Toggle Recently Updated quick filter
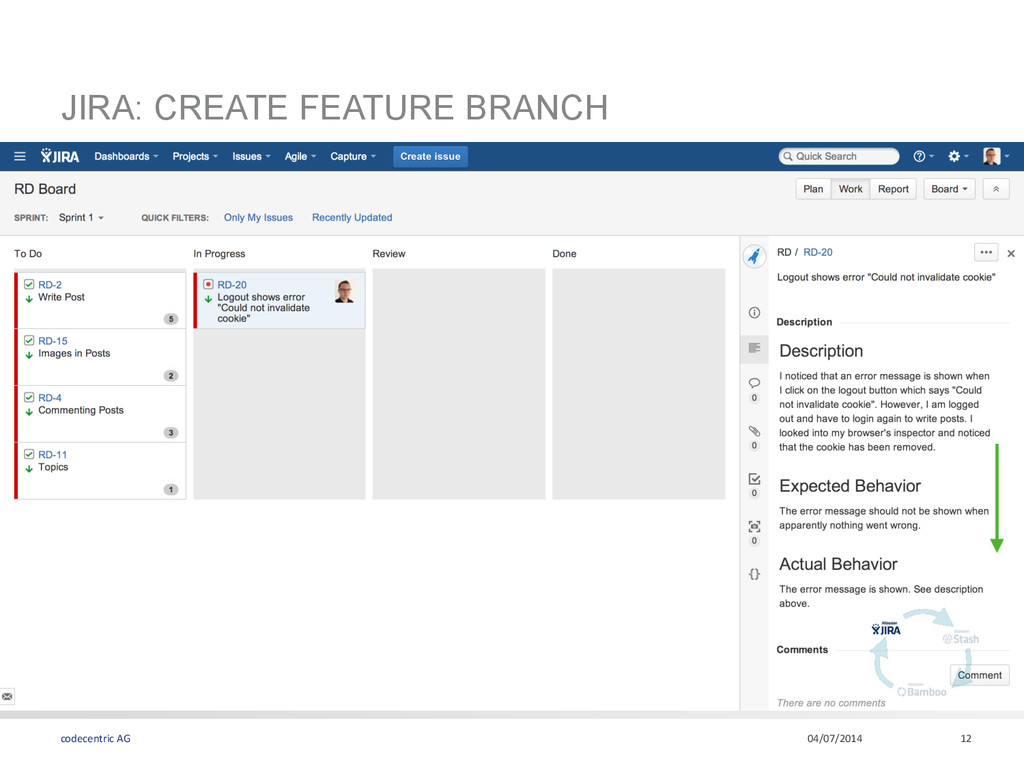This screenshot has height=768, width=1024. 352,217
